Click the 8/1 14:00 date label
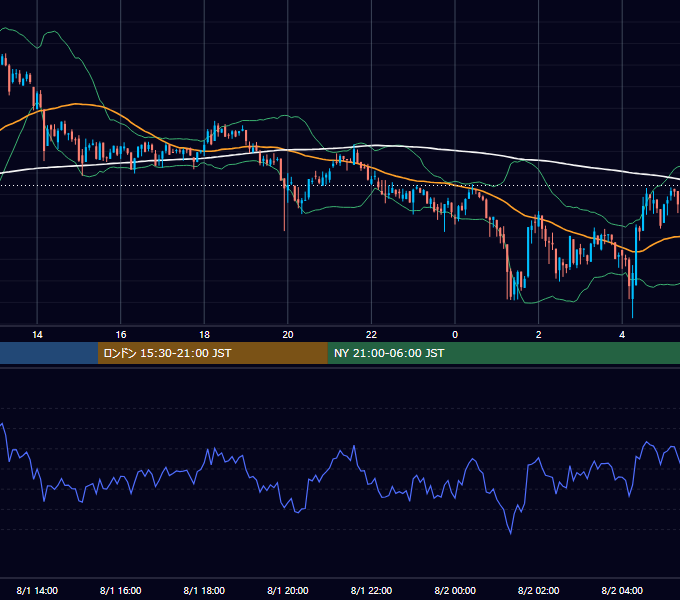680x600 pixels. pyautogui.click(x=37, y=590)
